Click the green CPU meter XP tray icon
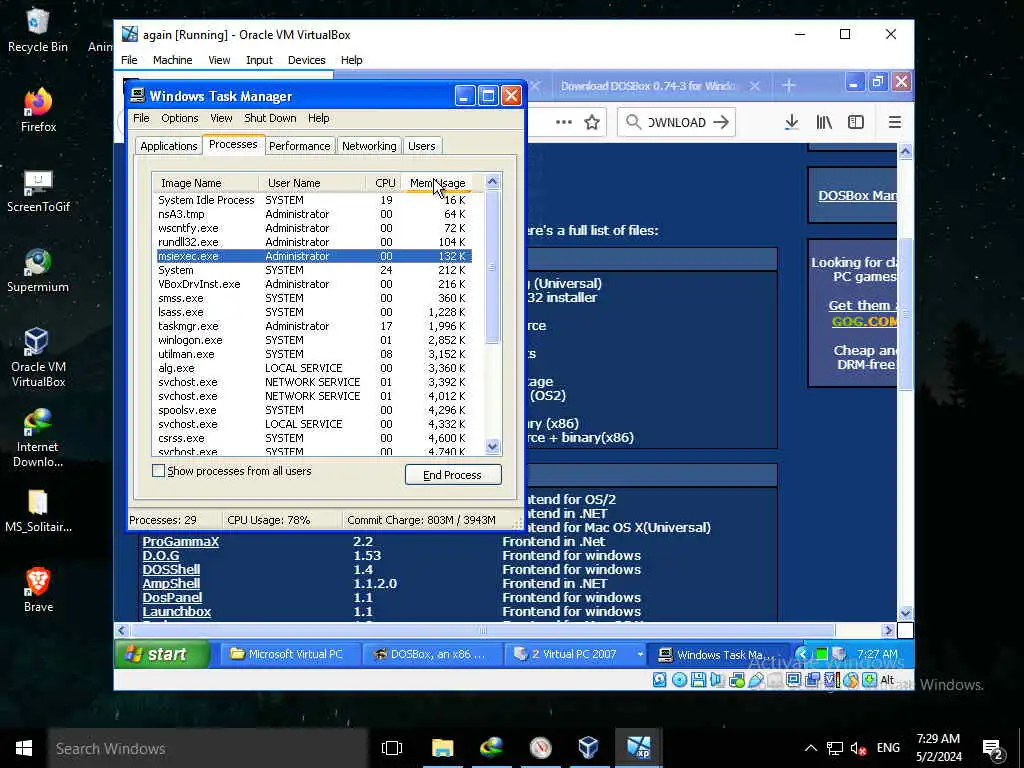The width and height of the screenshot is (1024, 768). [x=822, y=654]
